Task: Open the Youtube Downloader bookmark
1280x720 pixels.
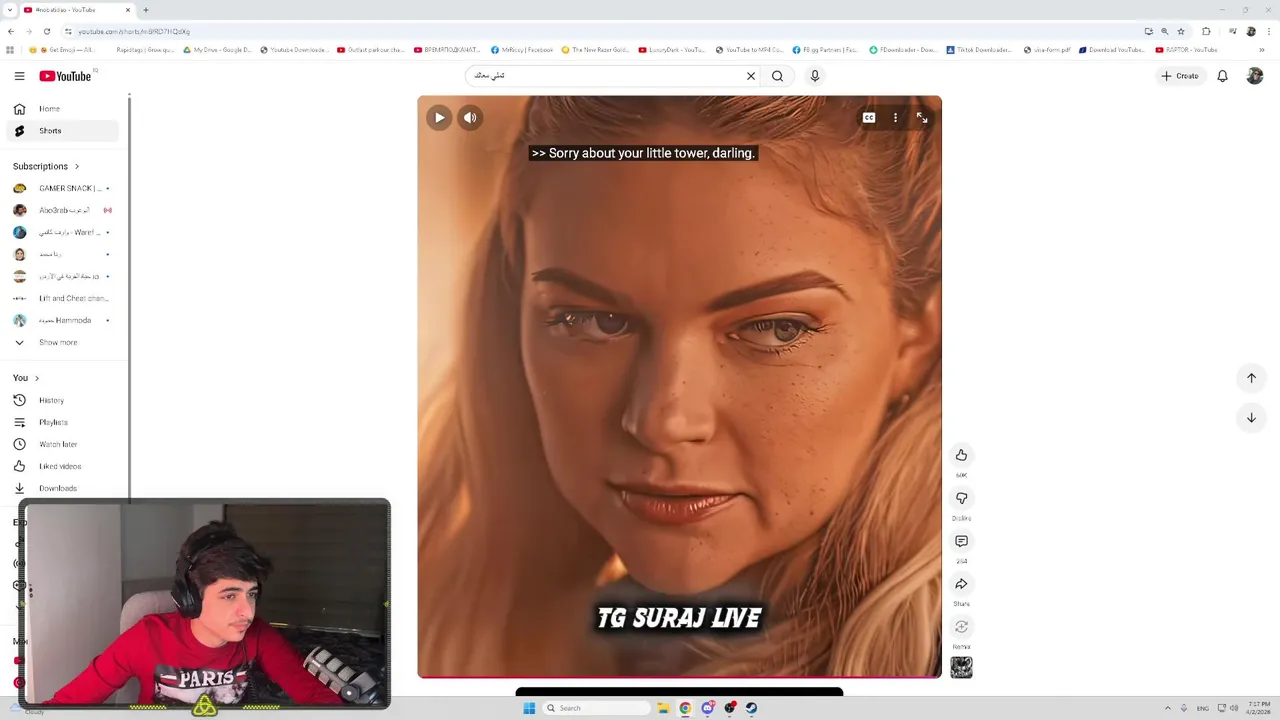Action: point(297,50)
